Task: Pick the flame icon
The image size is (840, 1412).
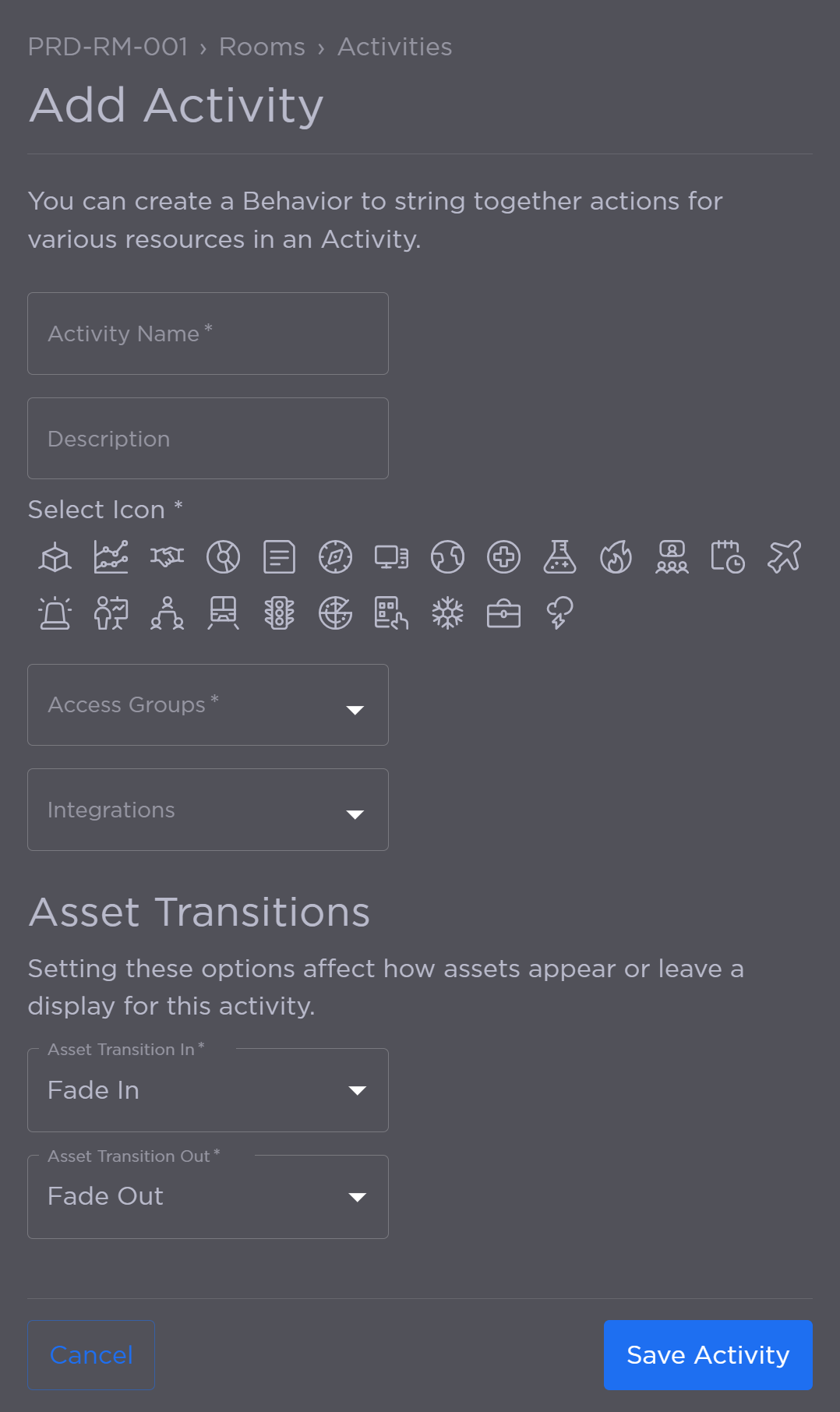Action: 616,557
